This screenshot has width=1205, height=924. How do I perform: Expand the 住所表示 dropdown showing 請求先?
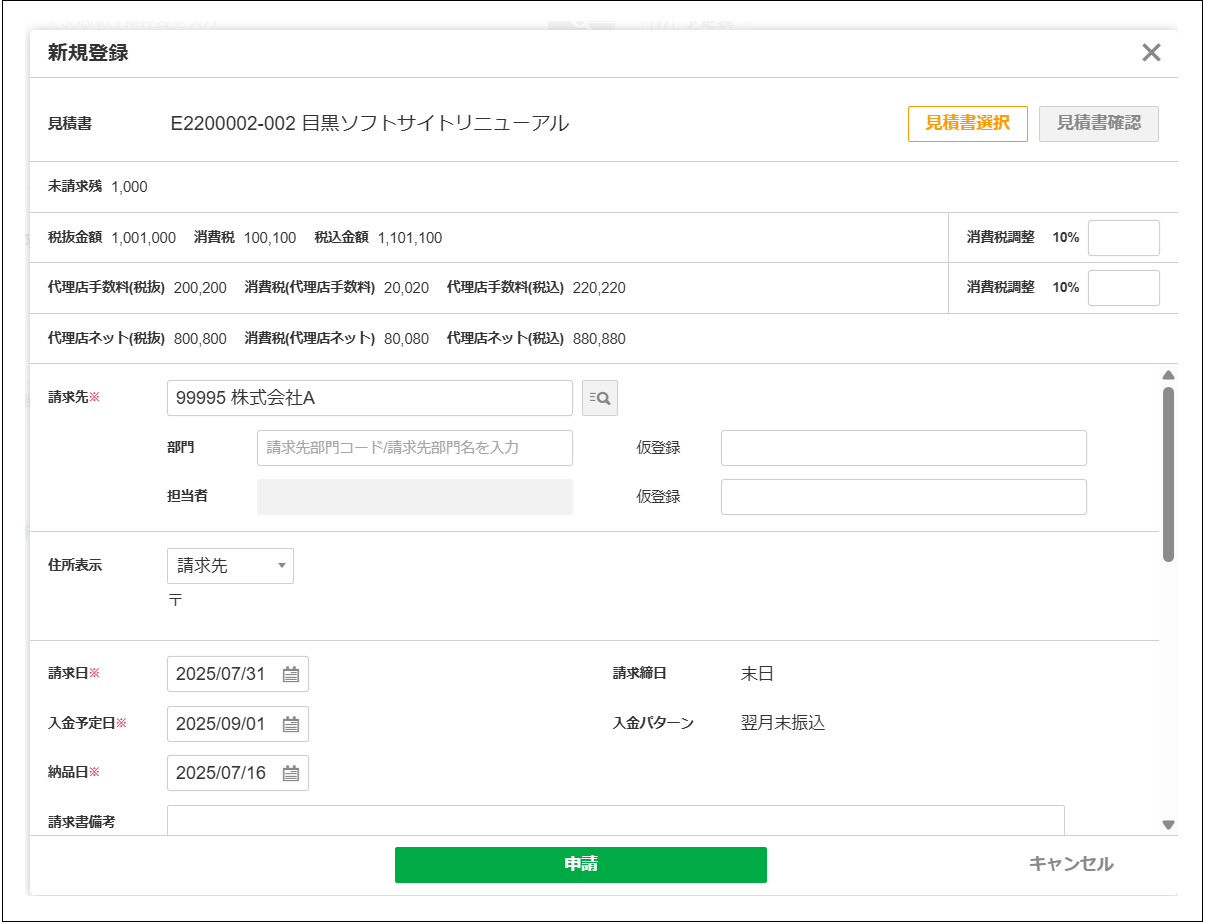coord(230,566)
